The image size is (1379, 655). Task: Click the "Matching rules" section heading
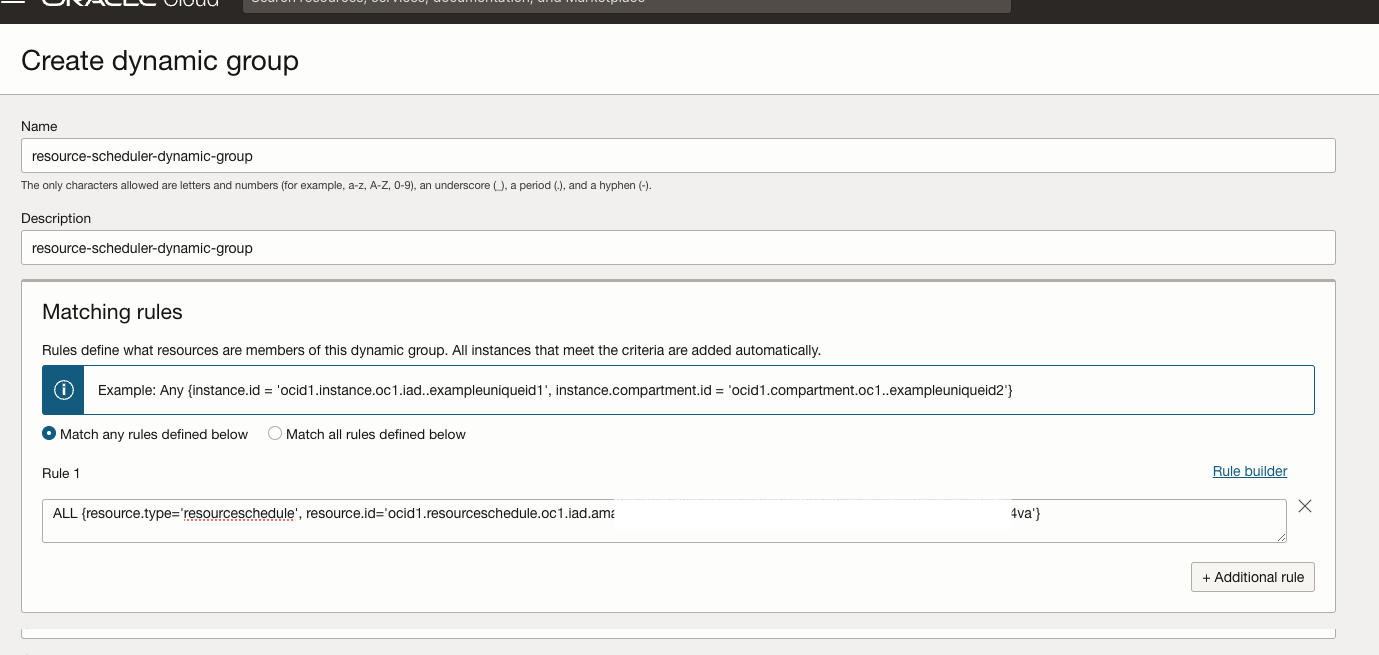pos(112,312)
